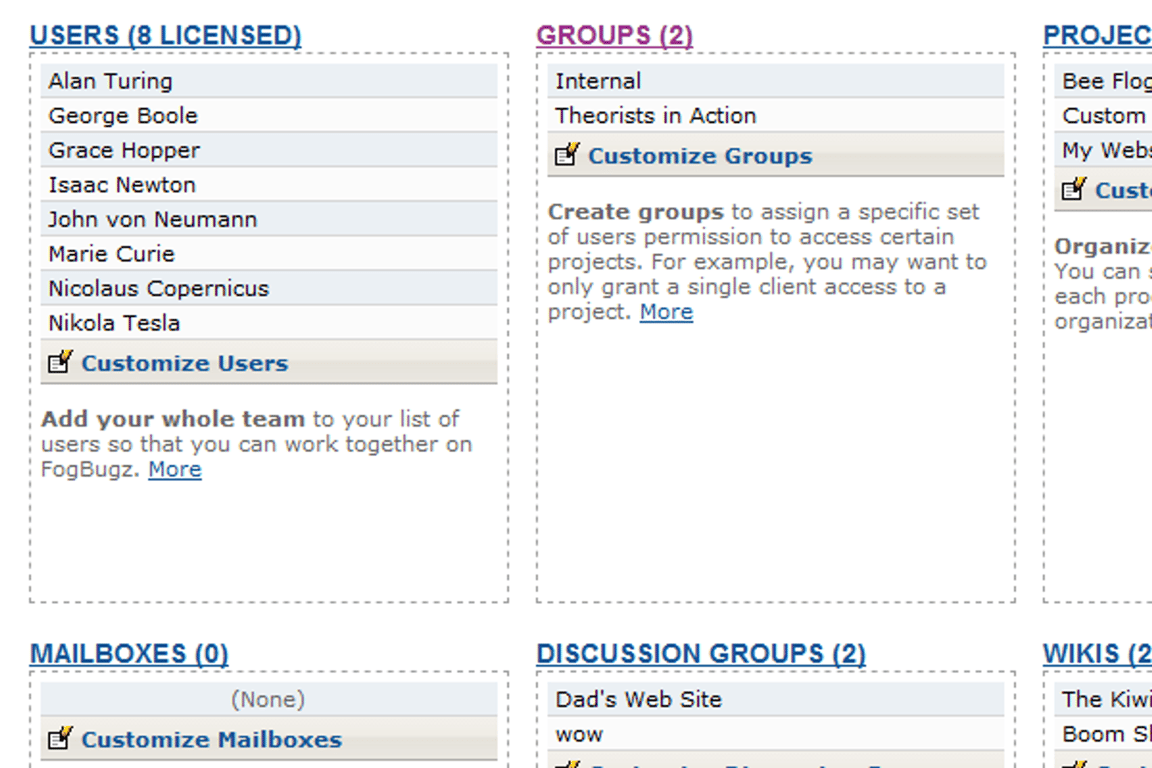The image size is (1152, 768).
Task: Click the (None) mailbox row
Action: click(x=269, y=699)
